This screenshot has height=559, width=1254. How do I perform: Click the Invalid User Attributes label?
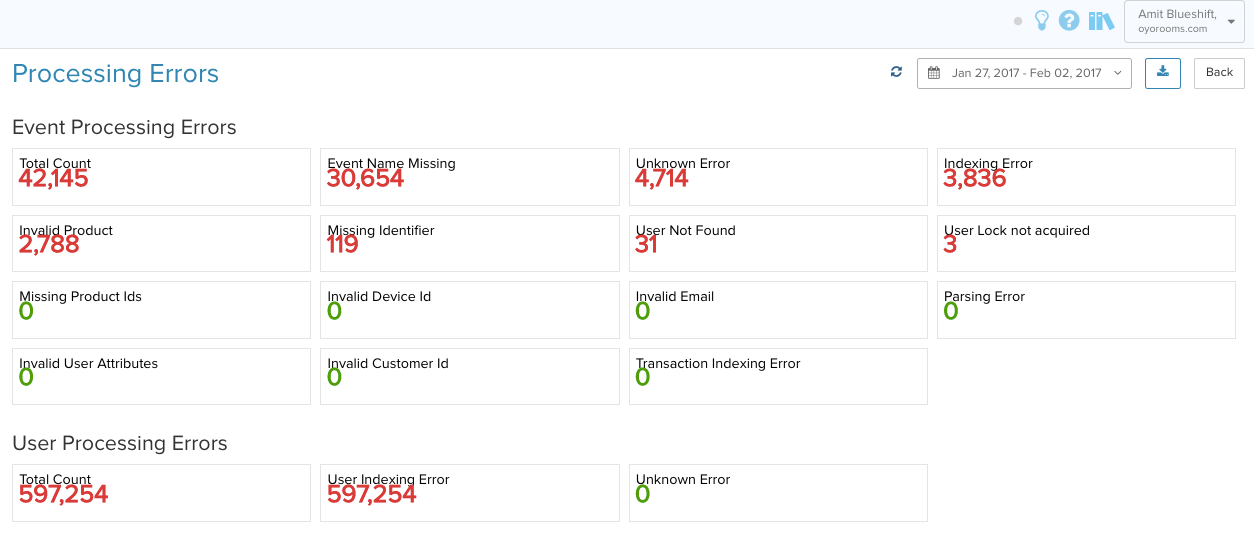pos(89,364)
